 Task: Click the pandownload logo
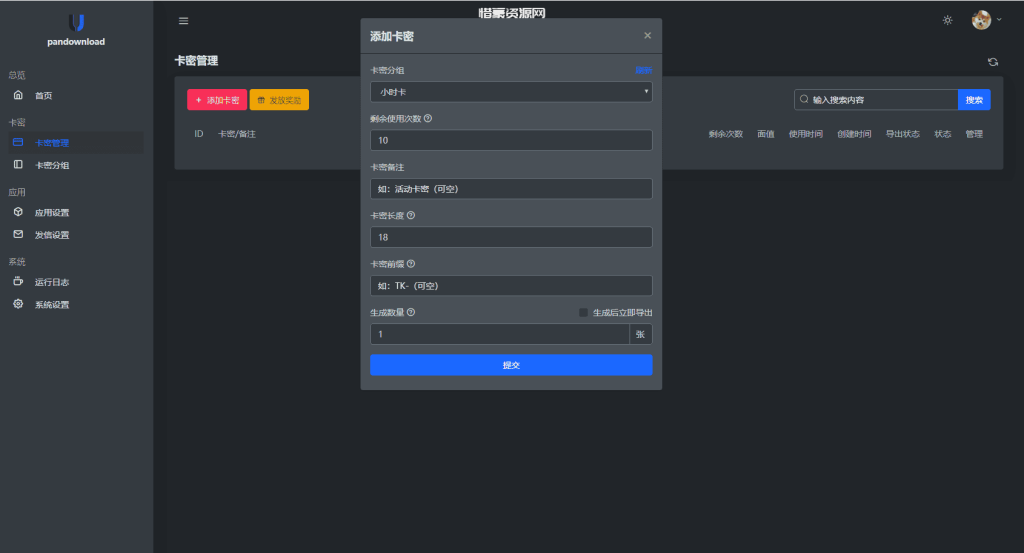point(76,23)
